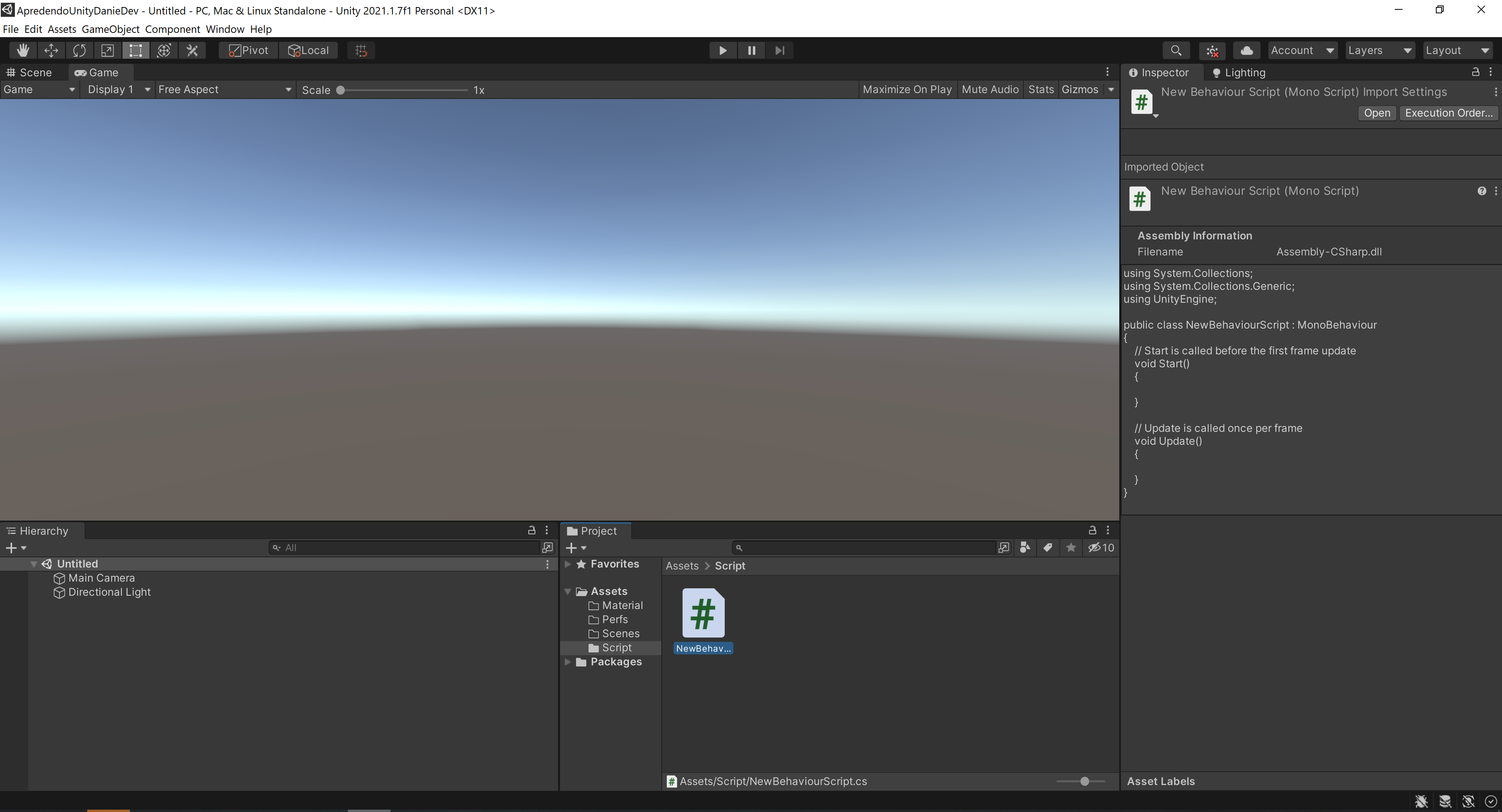The width and height of the screenshot is (1502, 812).
Task: Click the Execution Order button
Action: 1448,113
